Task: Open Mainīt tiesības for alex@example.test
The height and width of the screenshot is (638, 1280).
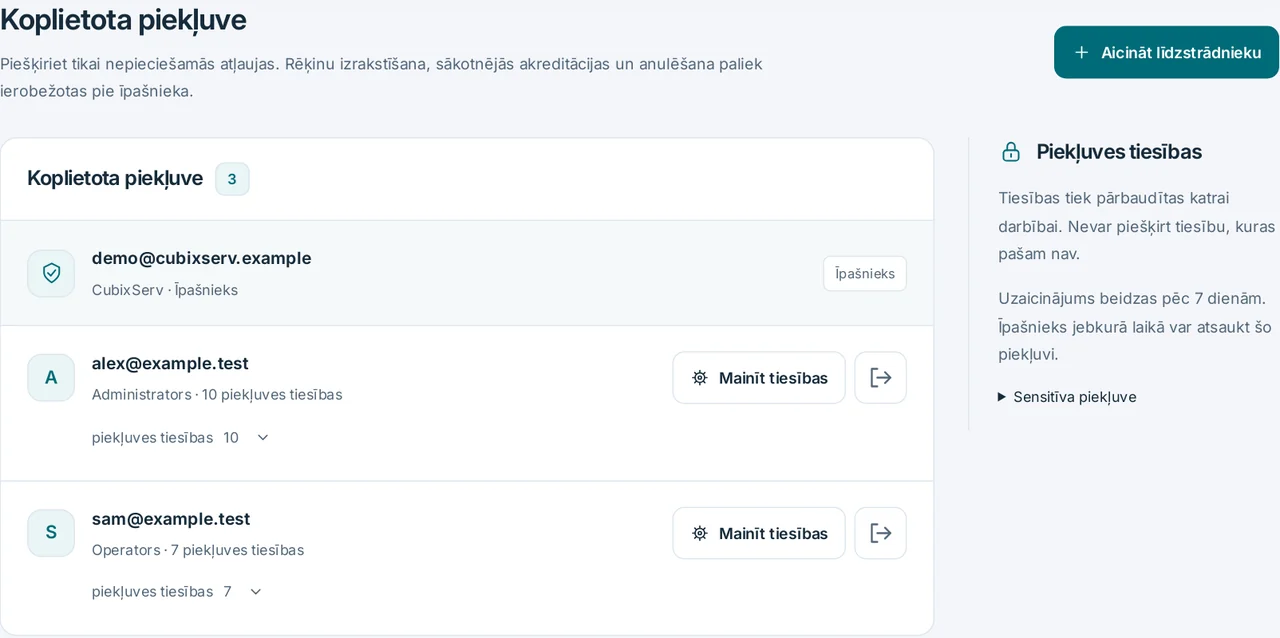Action: [759, 378]
